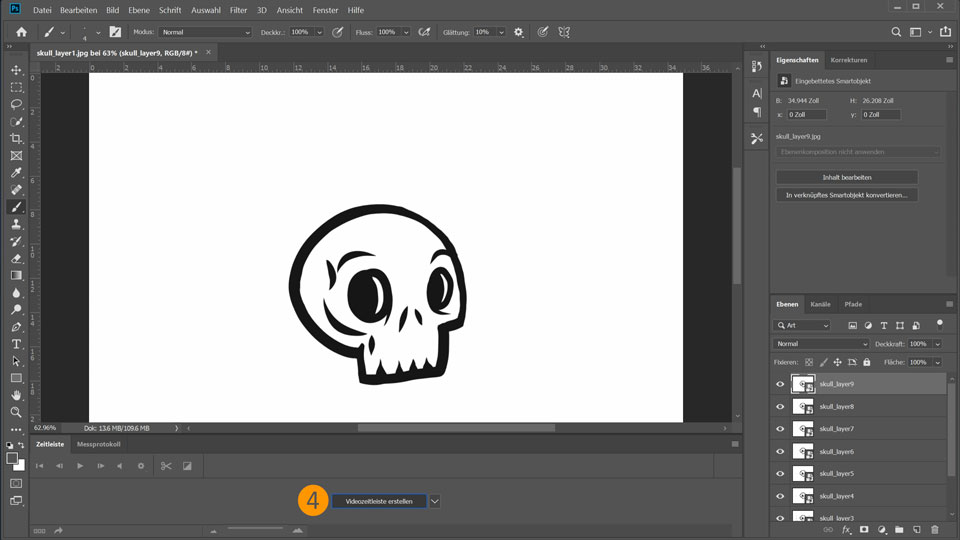Choose the Eraser tool

[x=16, y=258]
